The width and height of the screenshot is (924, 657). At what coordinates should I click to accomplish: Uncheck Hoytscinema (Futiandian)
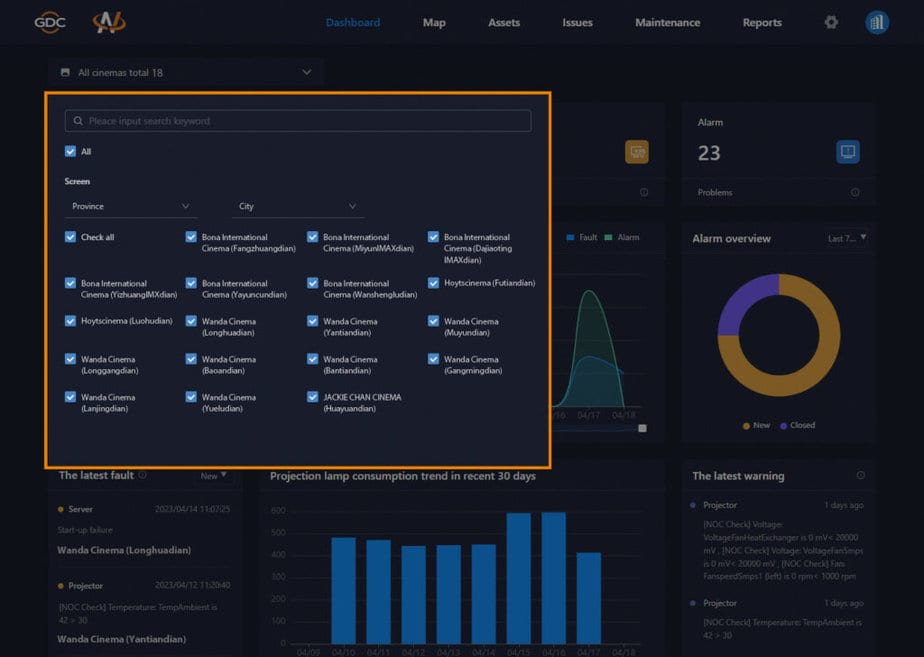[x=433, y=283]
